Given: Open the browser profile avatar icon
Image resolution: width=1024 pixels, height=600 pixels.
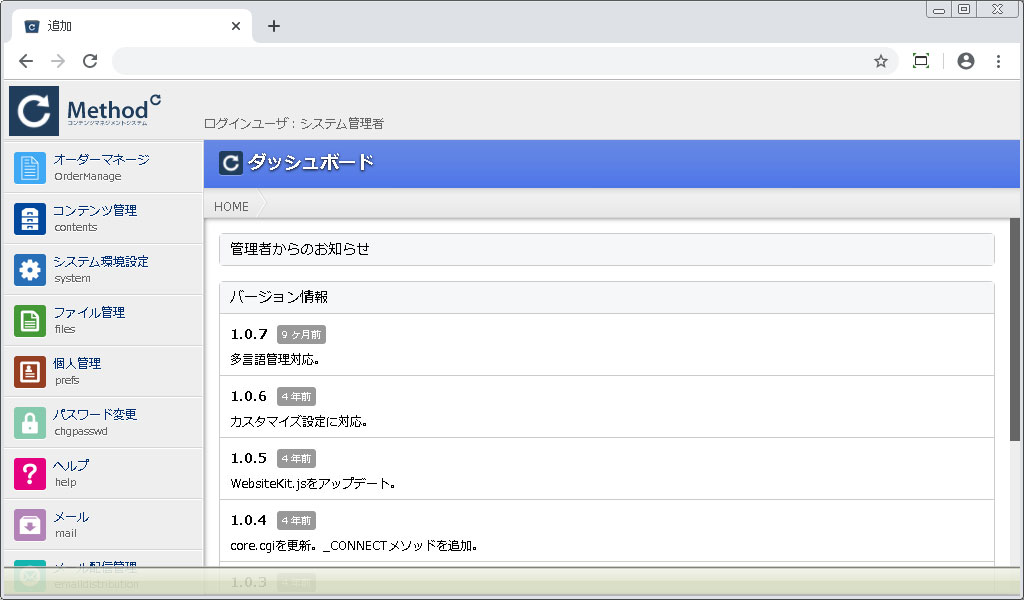Looking at the screenshot, I should point(965,61).
